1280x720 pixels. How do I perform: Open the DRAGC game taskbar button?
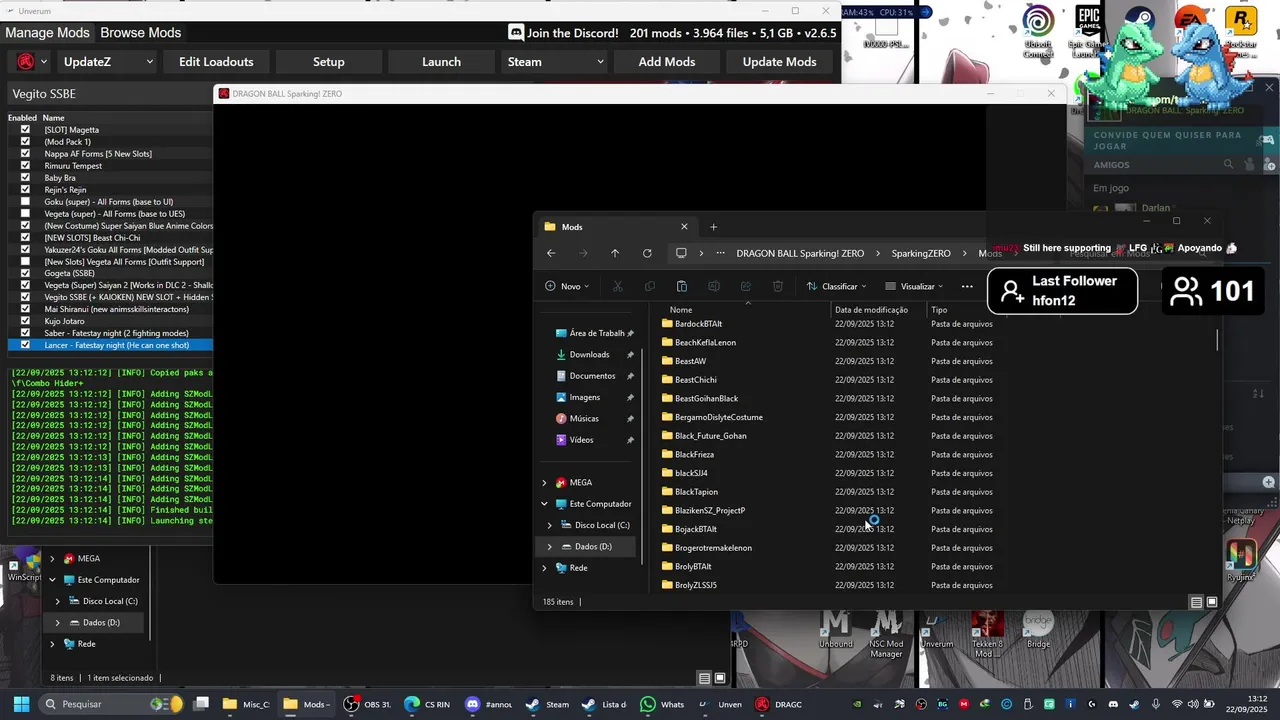779,704
